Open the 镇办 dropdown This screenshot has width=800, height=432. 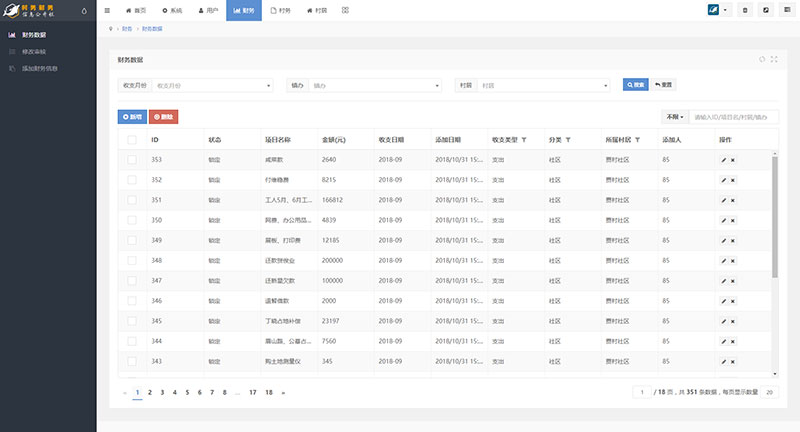374,85
